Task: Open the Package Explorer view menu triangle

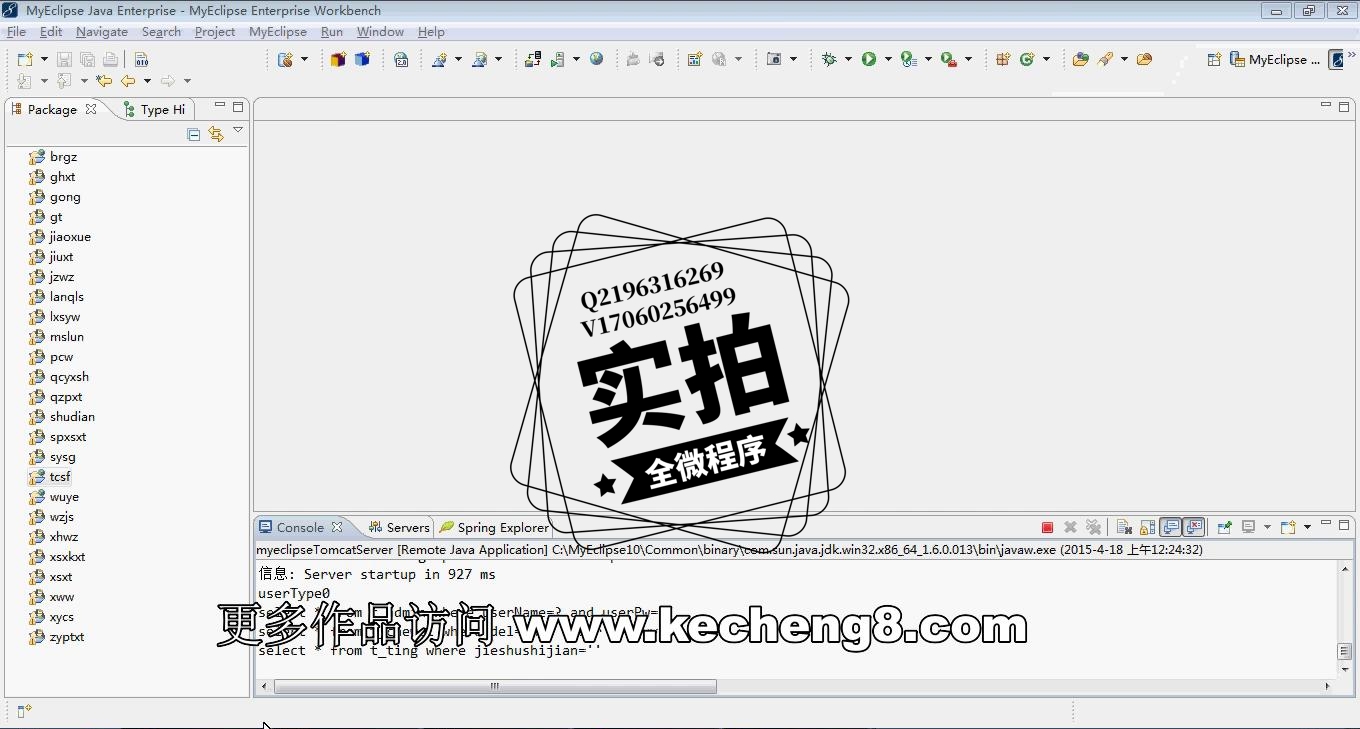Action: (238, 131)
